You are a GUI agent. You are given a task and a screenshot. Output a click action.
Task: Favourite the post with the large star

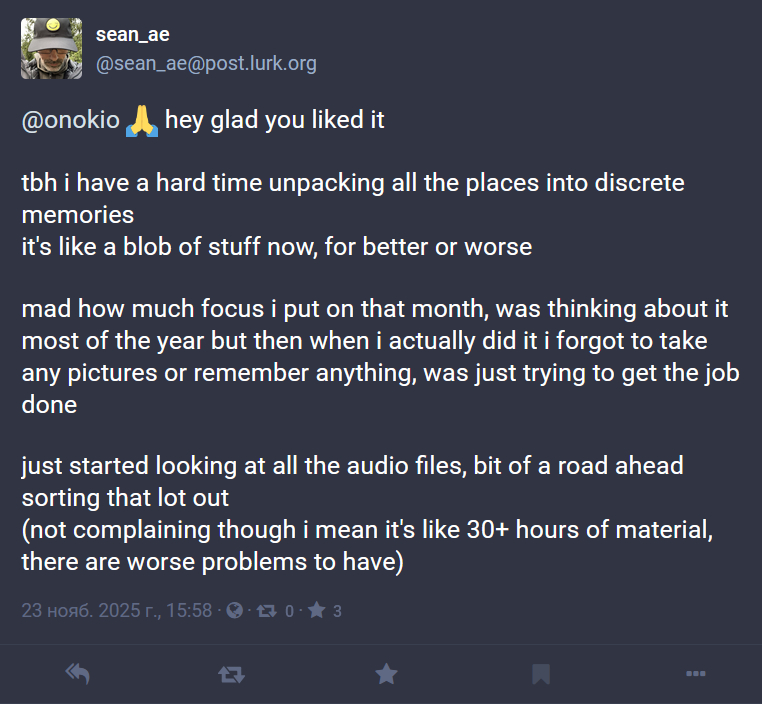tap(386, 675)
